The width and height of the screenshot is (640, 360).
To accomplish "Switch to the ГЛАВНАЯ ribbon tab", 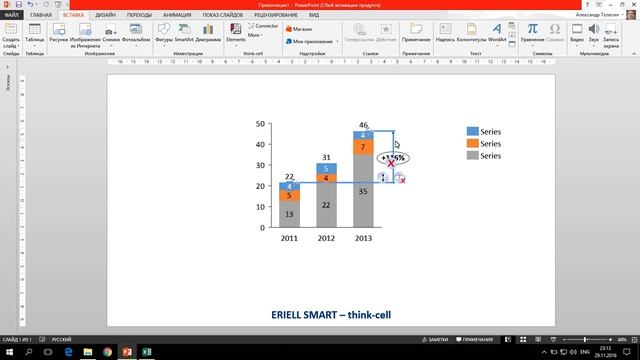I will pos(41,15).
